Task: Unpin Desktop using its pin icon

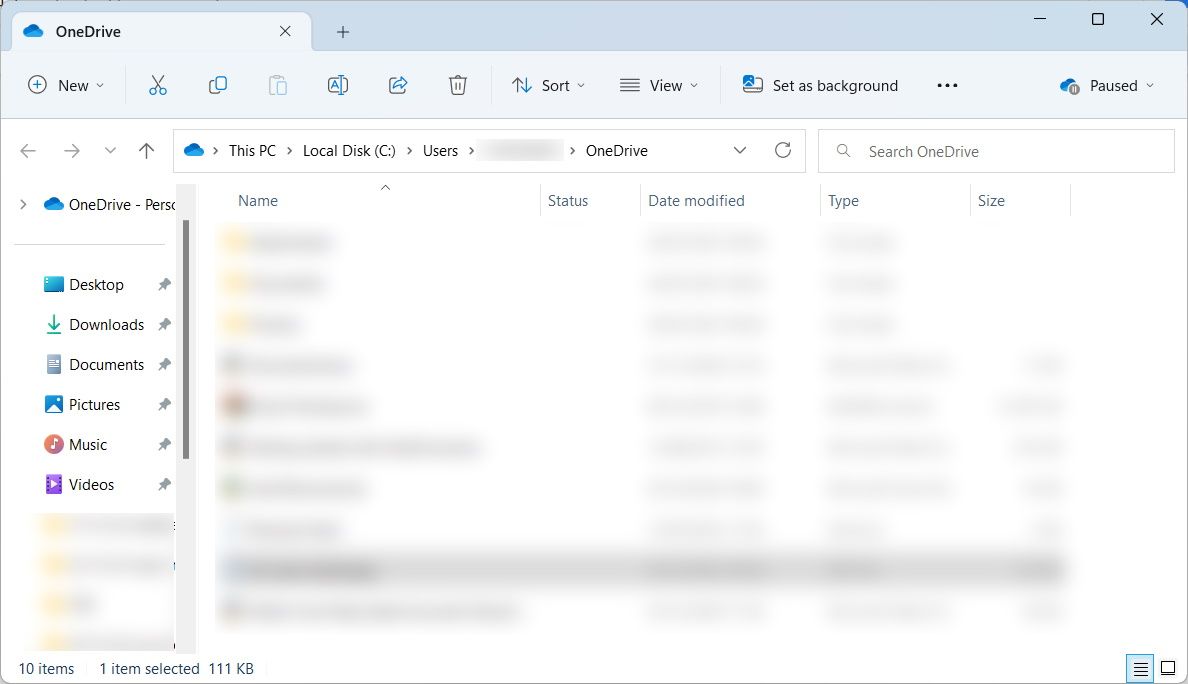Action: coord(164,285)
